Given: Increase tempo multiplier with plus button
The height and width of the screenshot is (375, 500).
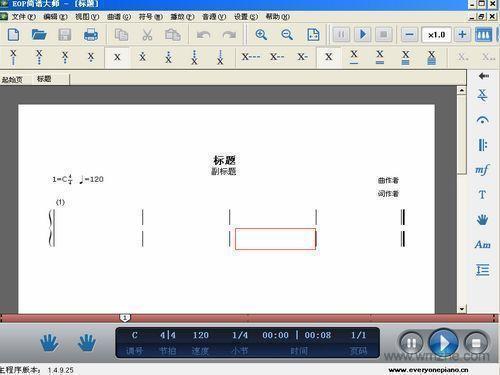Looking at the screenshot, I should pyautogui.click(x=462, y=35).
